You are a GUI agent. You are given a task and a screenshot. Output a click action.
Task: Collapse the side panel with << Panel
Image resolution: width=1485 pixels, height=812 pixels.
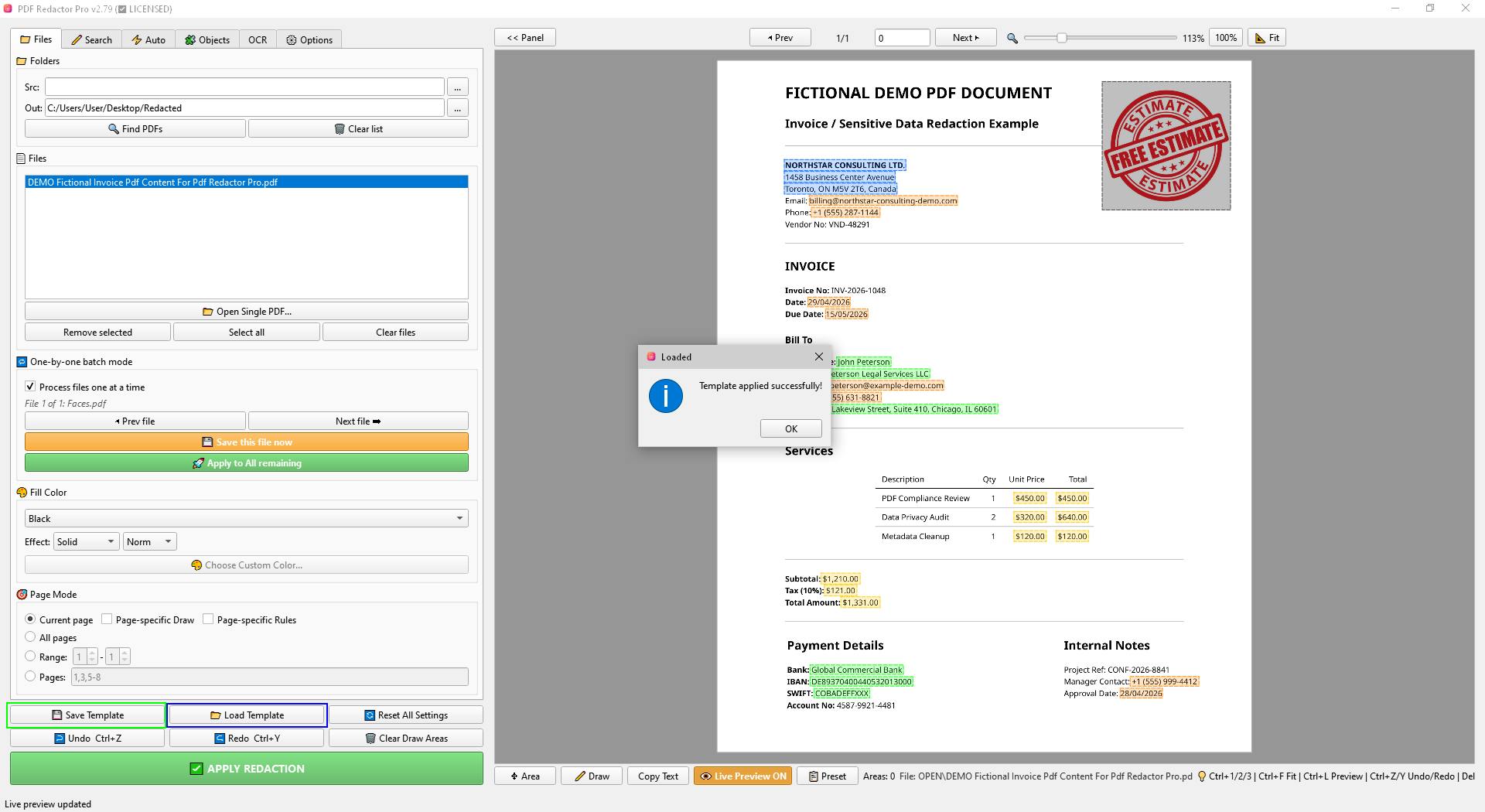tap(525, 38)
